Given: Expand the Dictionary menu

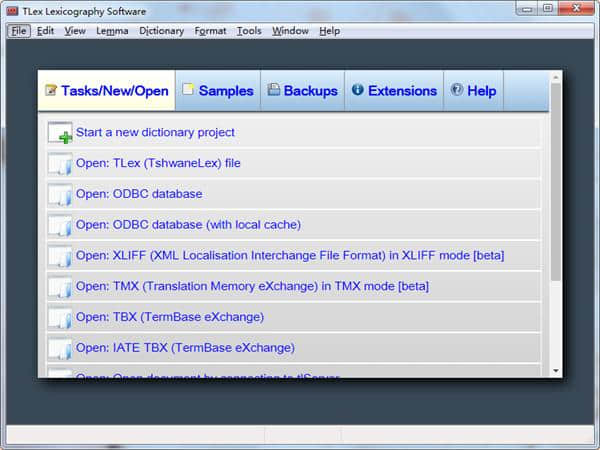Looking at the screenshot, I should (161, 31).
